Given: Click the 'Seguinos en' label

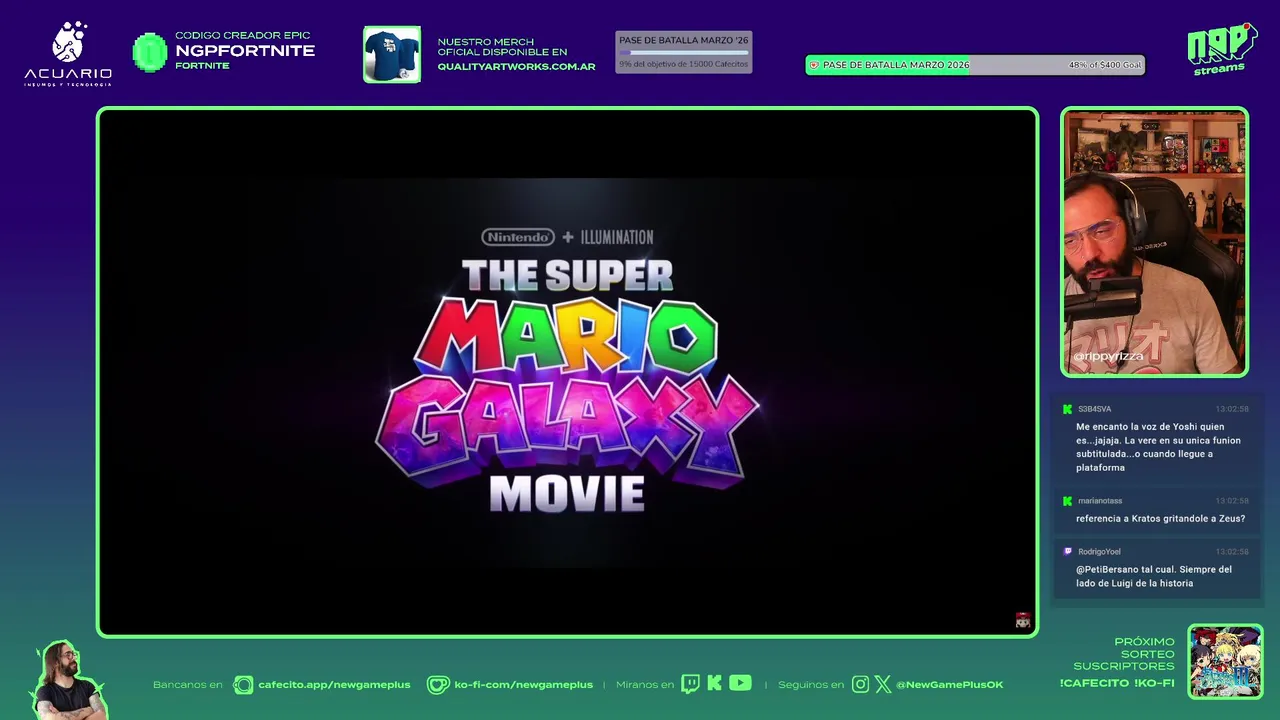Looking at the screenshot, I should point(811,685).
